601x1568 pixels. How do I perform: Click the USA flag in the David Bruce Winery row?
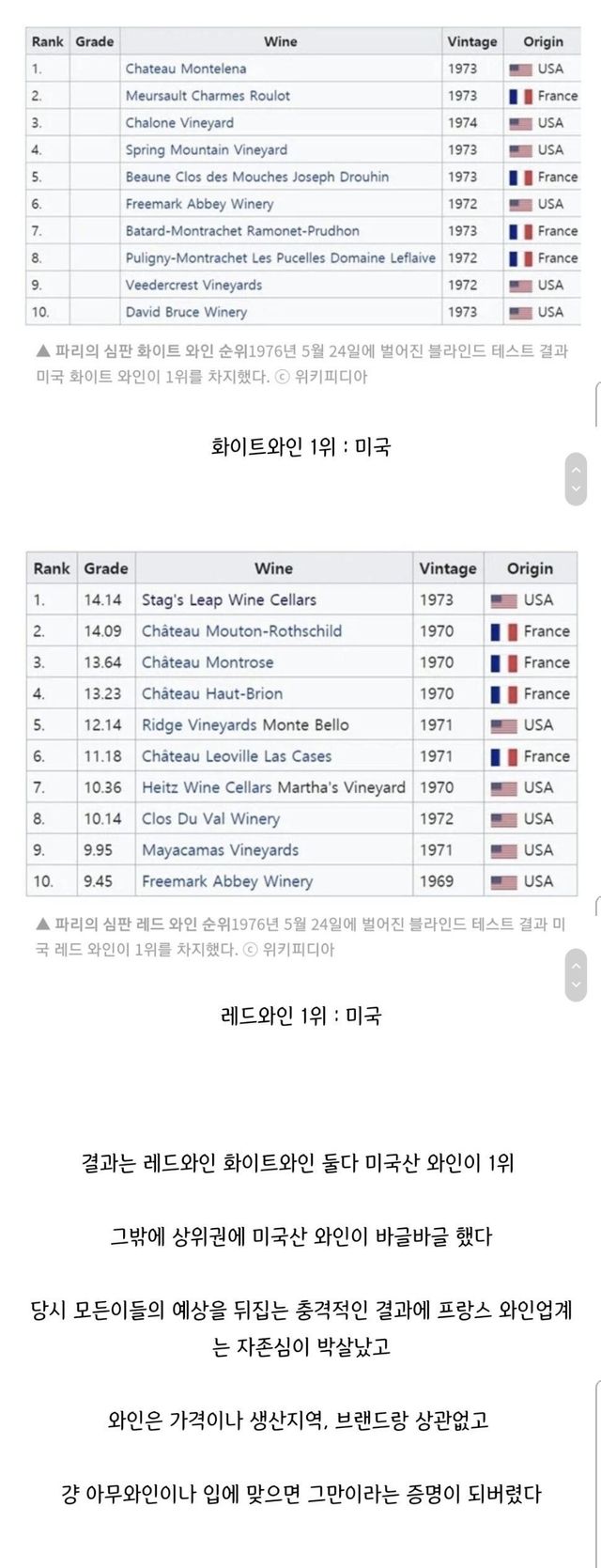(520, 312)
